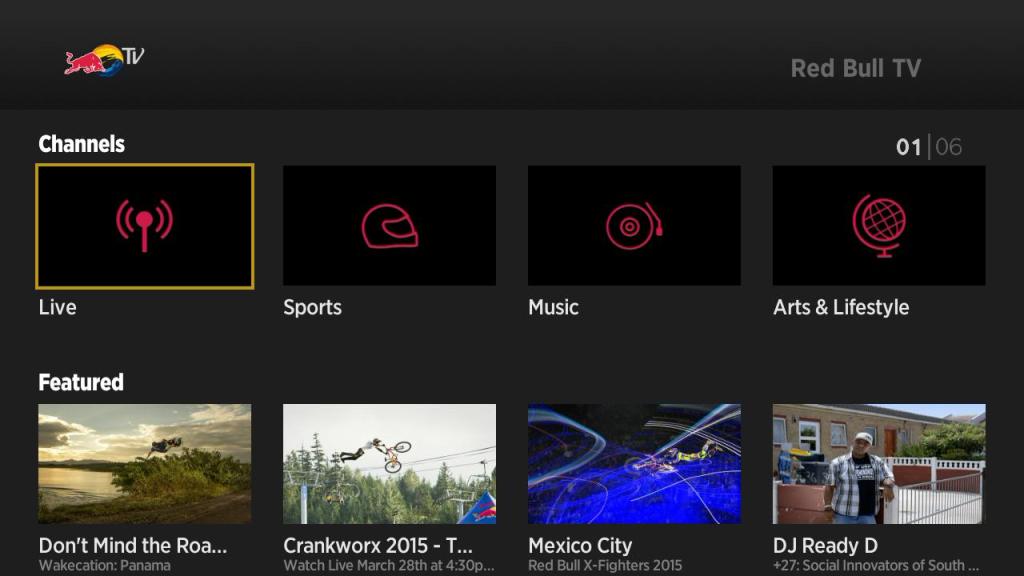Open the Sports channel label text
The image size is (1024, 576).
coord(313,307)
